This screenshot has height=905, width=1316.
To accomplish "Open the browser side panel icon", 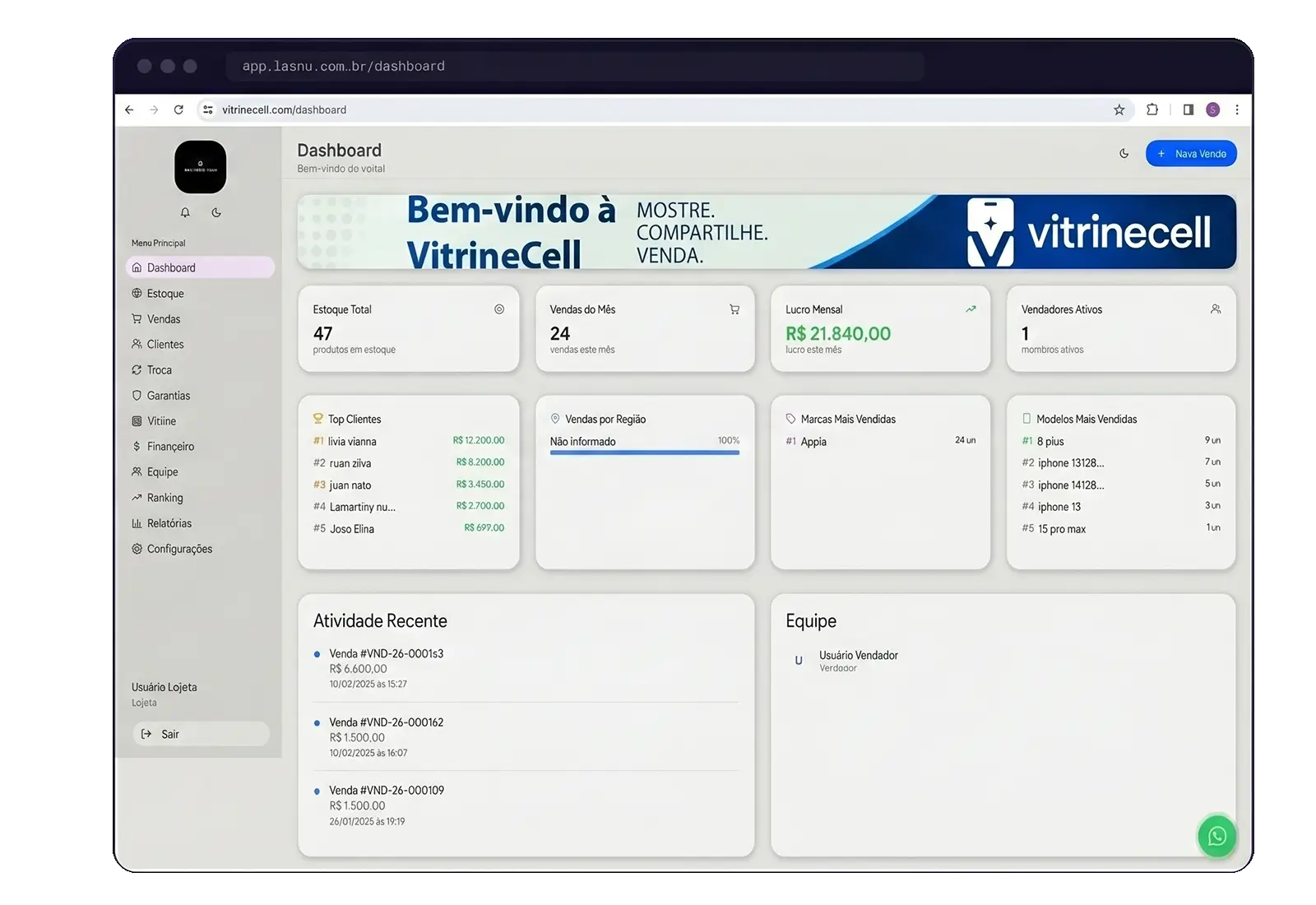I will coord(1189,109).
